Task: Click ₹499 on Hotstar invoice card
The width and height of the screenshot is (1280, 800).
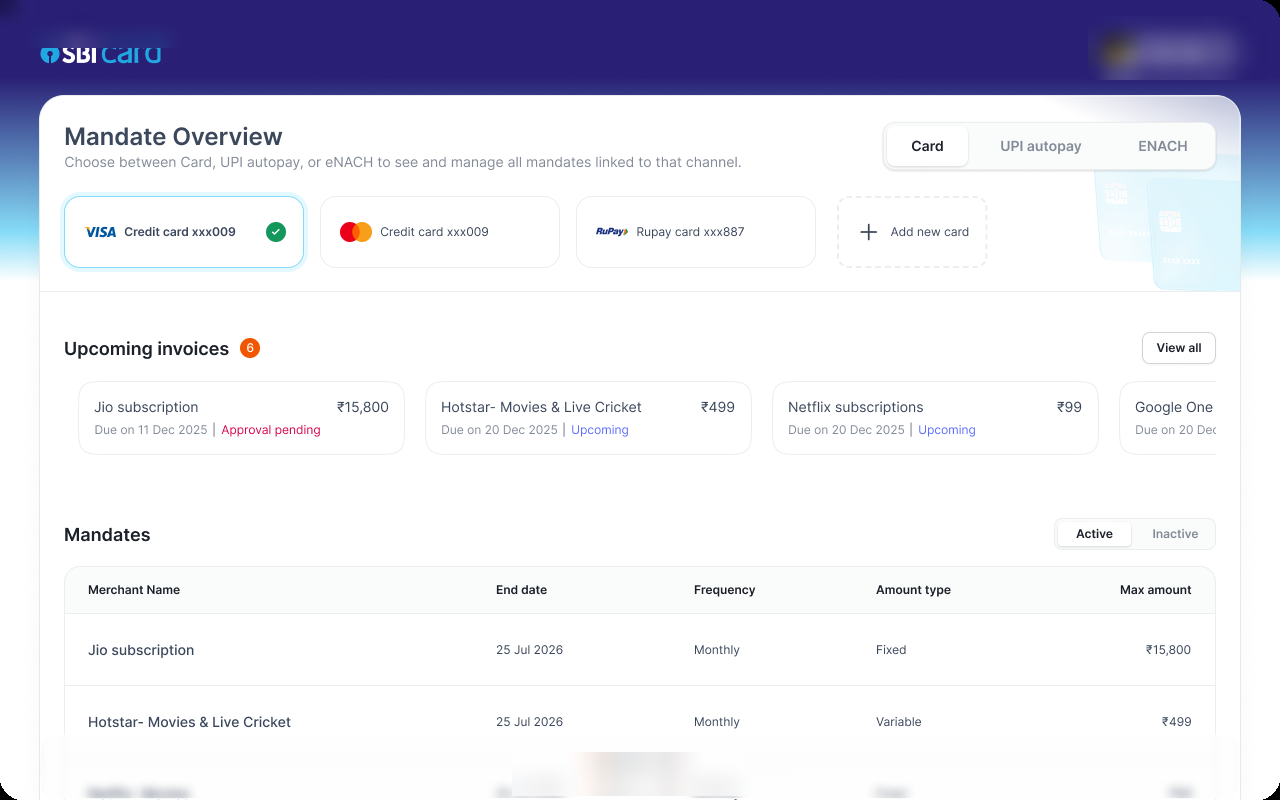Action: click(718, 407)
